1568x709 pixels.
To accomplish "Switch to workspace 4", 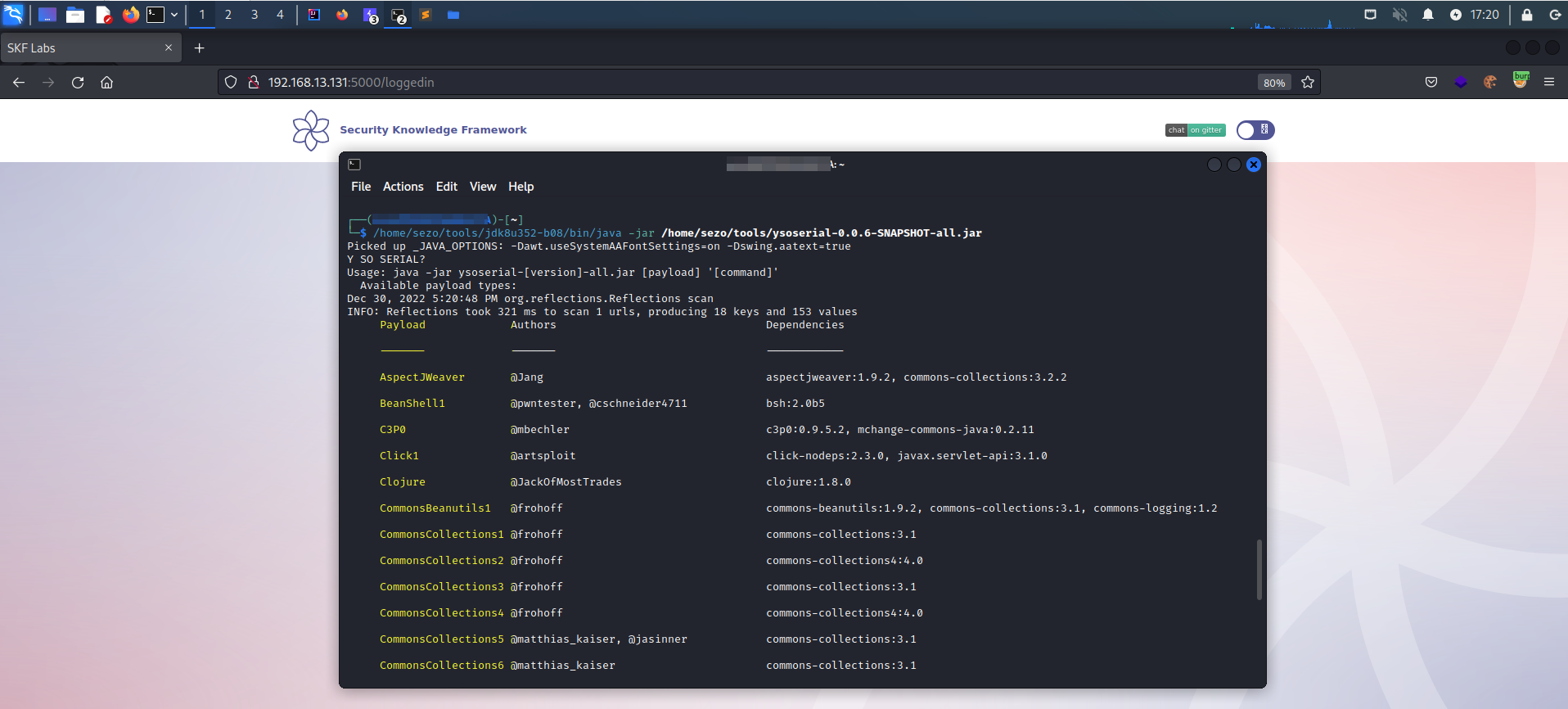I will 280,15.
